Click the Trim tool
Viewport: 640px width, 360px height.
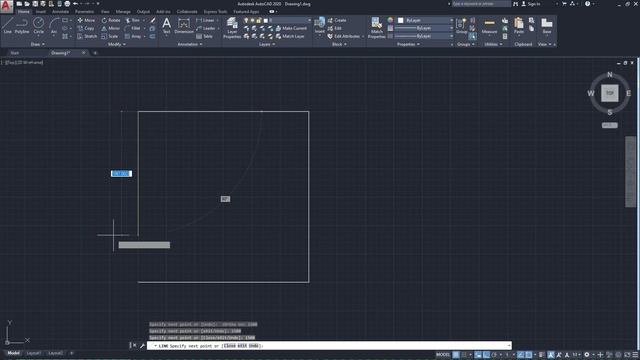click(x=133, y=20)
